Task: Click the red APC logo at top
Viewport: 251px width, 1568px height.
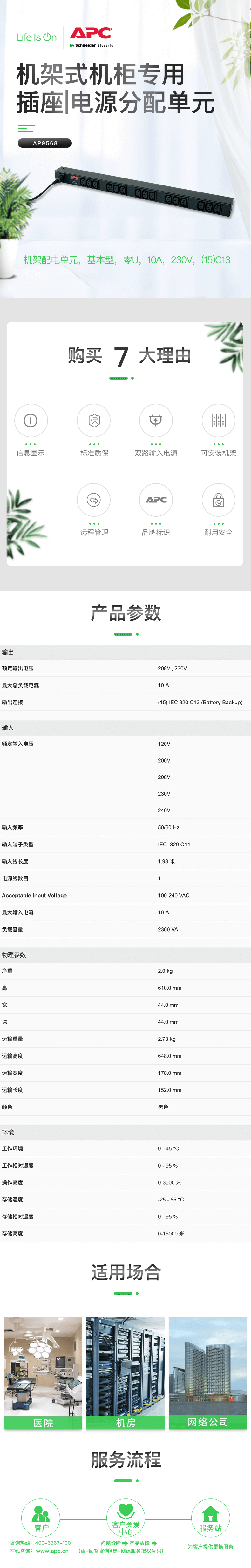Action: tap(91, 34)
